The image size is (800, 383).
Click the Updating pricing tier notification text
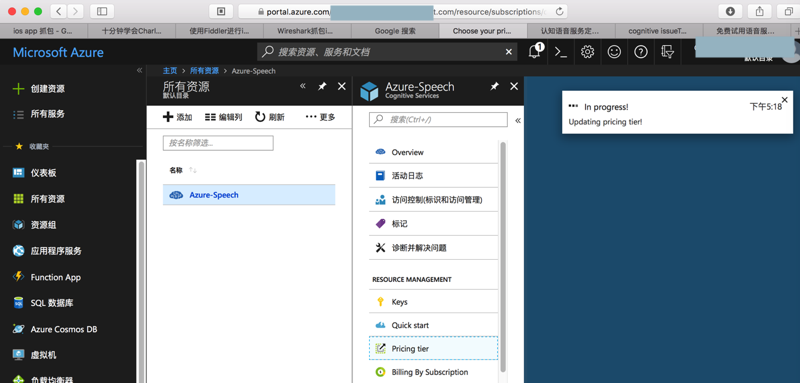click(605, 122)
